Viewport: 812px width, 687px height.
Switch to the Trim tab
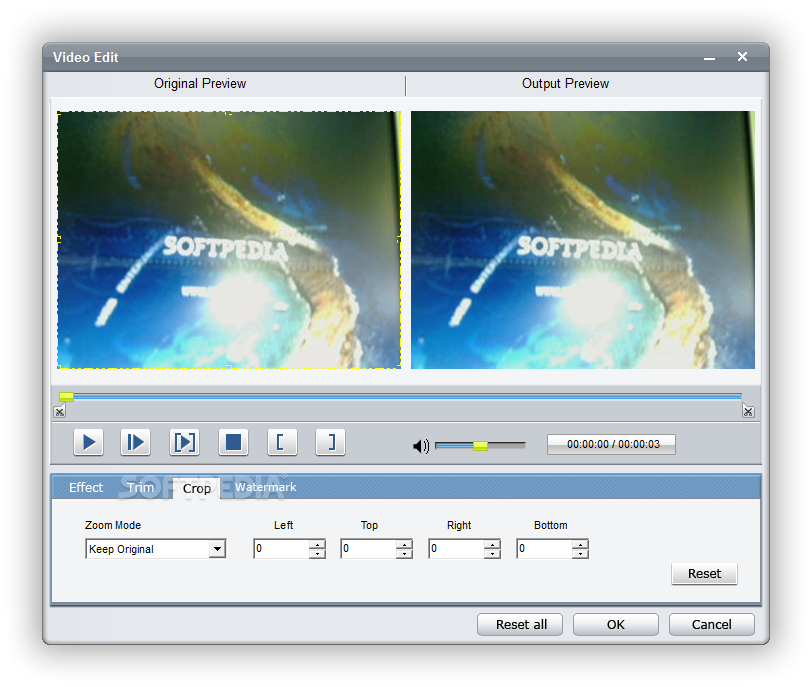(140, 488)
